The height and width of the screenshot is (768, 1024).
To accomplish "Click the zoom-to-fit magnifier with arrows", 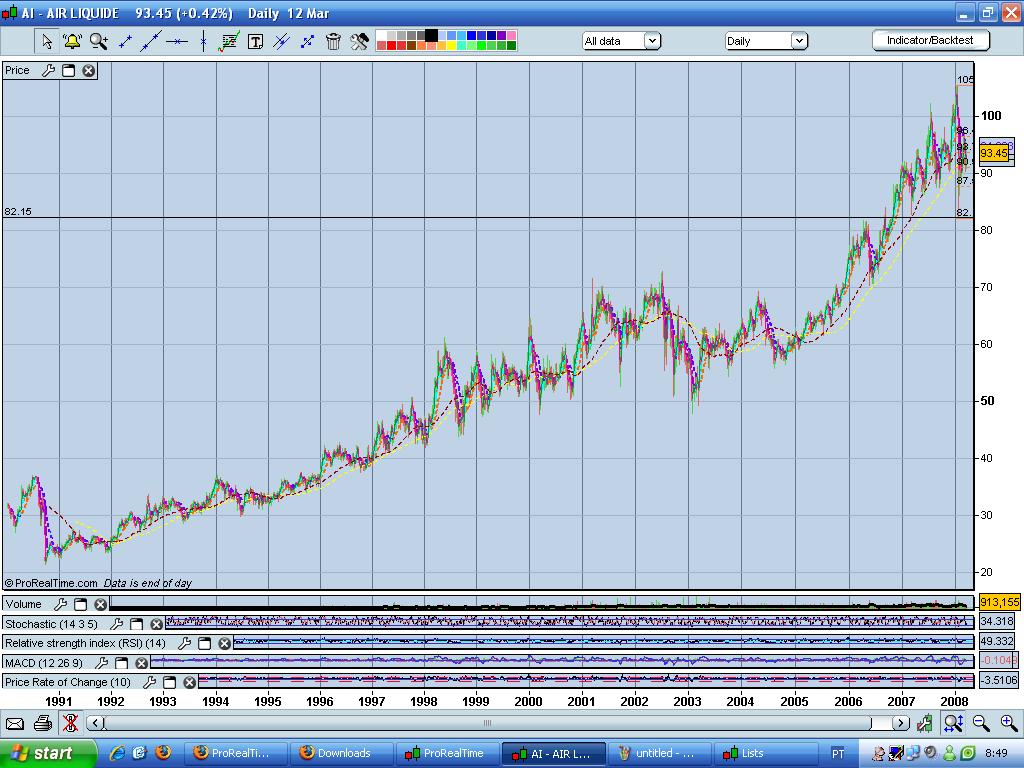I will pos(953,723).
